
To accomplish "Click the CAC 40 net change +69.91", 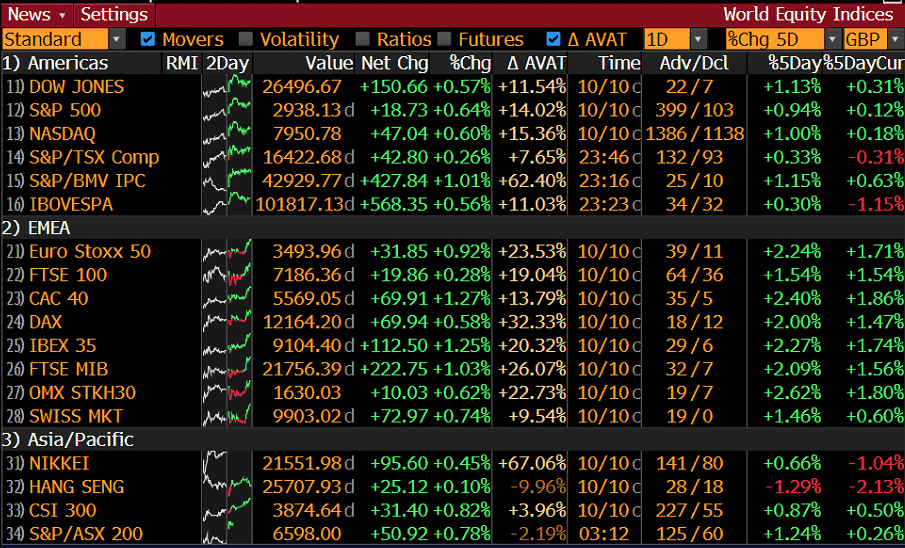I will pyautogui.click(x=399, y=299).
